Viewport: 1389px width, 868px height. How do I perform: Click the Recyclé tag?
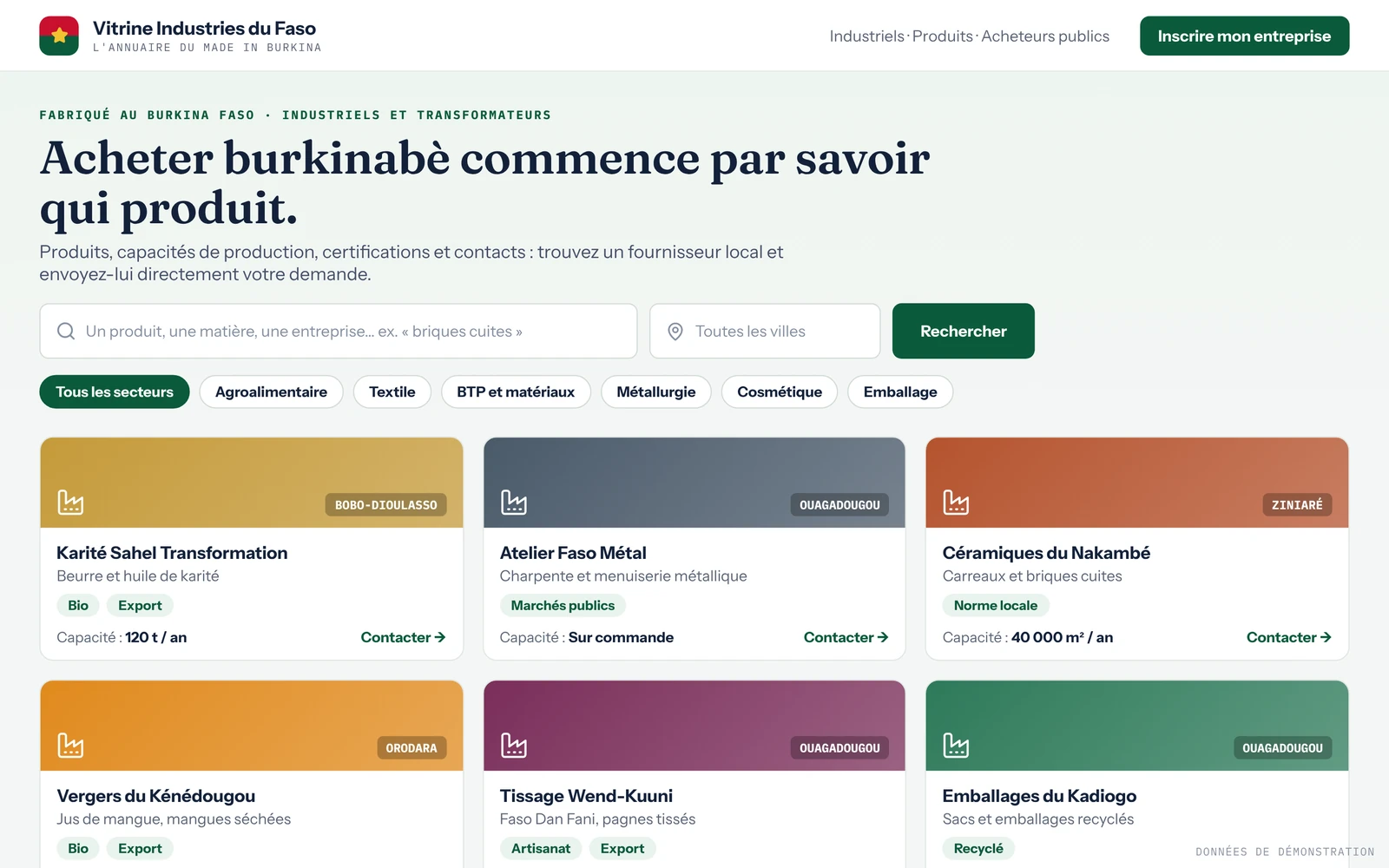tap(978, 848)
